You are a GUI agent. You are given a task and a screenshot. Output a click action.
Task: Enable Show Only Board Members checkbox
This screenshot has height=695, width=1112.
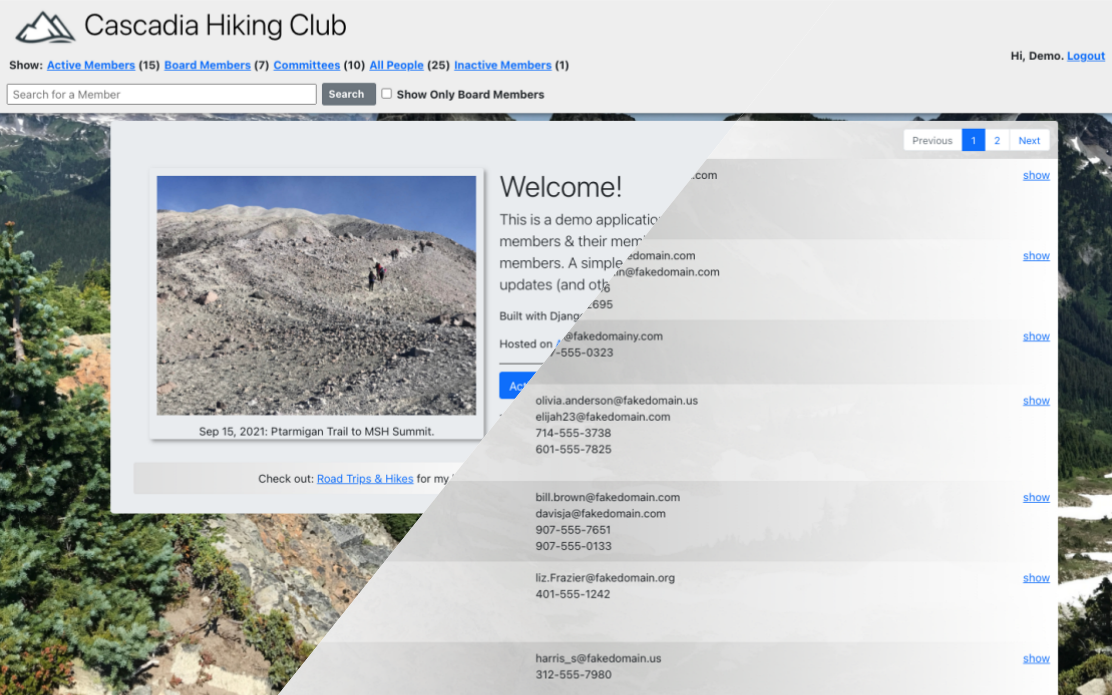(387, 94)
